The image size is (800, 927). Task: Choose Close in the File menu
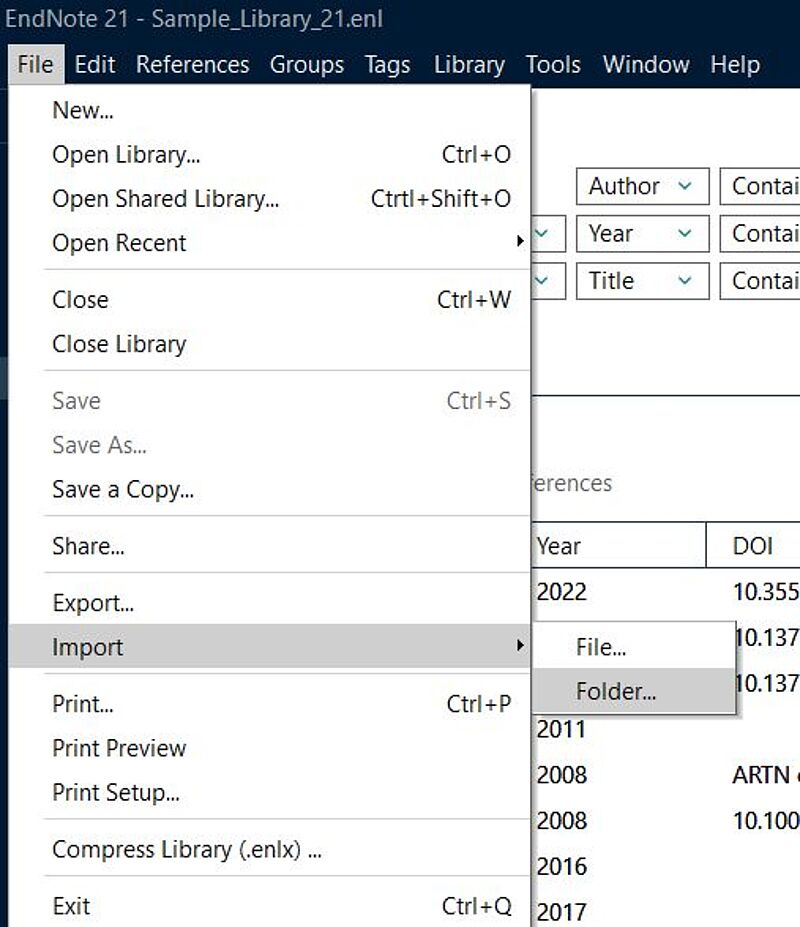click(269, 300)
